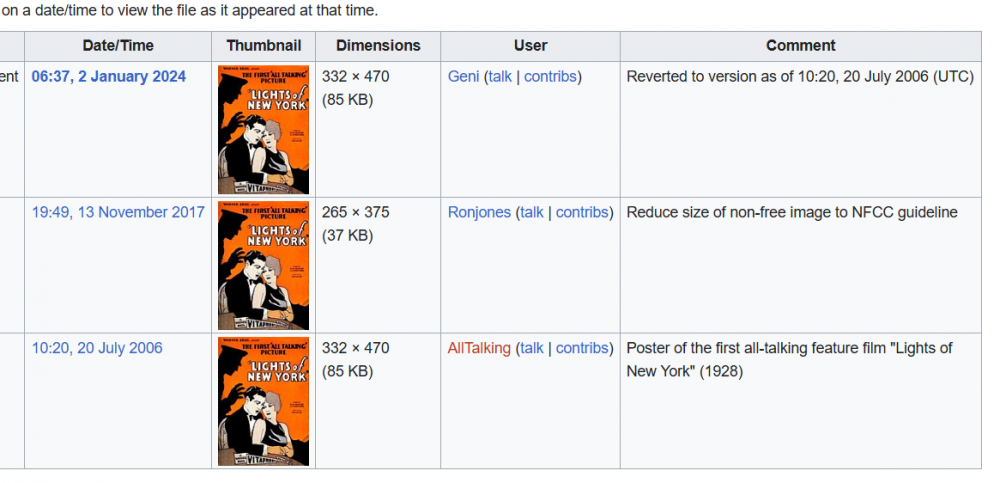
Task: Visit user Ronjones's profile page
Action: pyautogui.click(x=479, y=212)
